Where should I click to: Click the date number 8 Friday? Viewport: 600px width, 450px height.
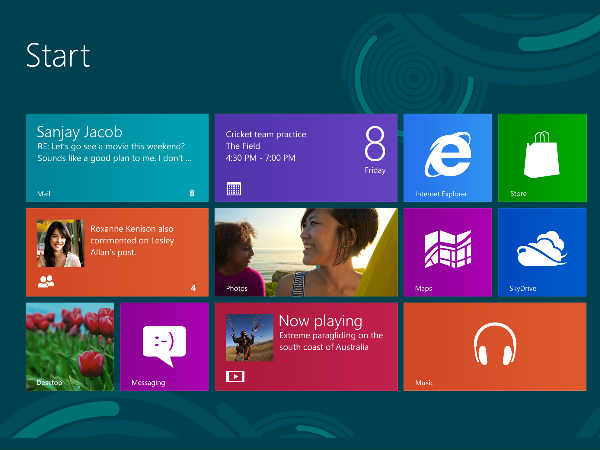click(374, 150)
